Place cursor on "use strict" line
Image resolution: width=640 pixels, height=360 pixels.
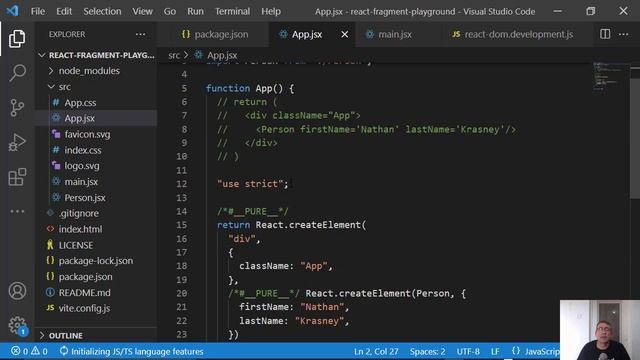pos(253,184)
